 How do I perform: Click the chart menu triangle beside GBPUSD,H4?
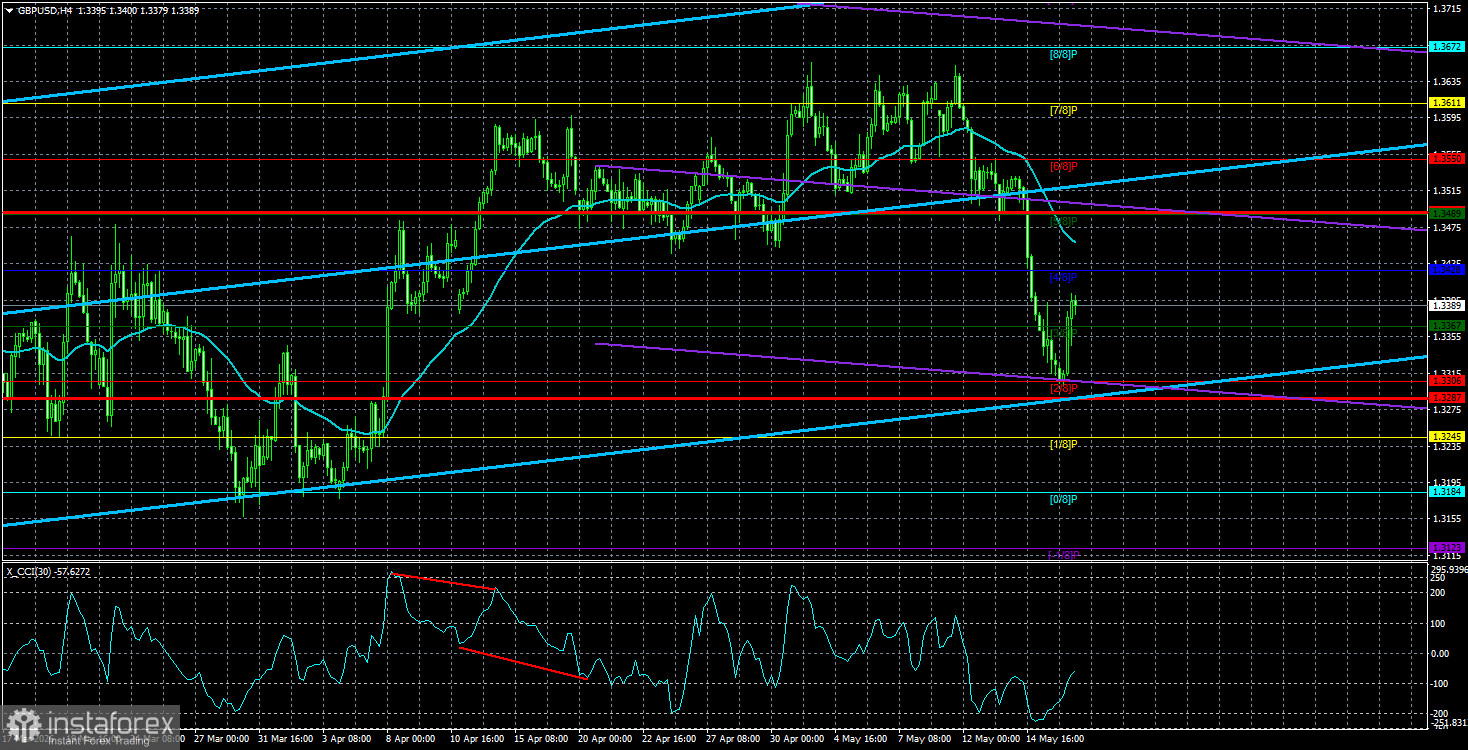9,10
